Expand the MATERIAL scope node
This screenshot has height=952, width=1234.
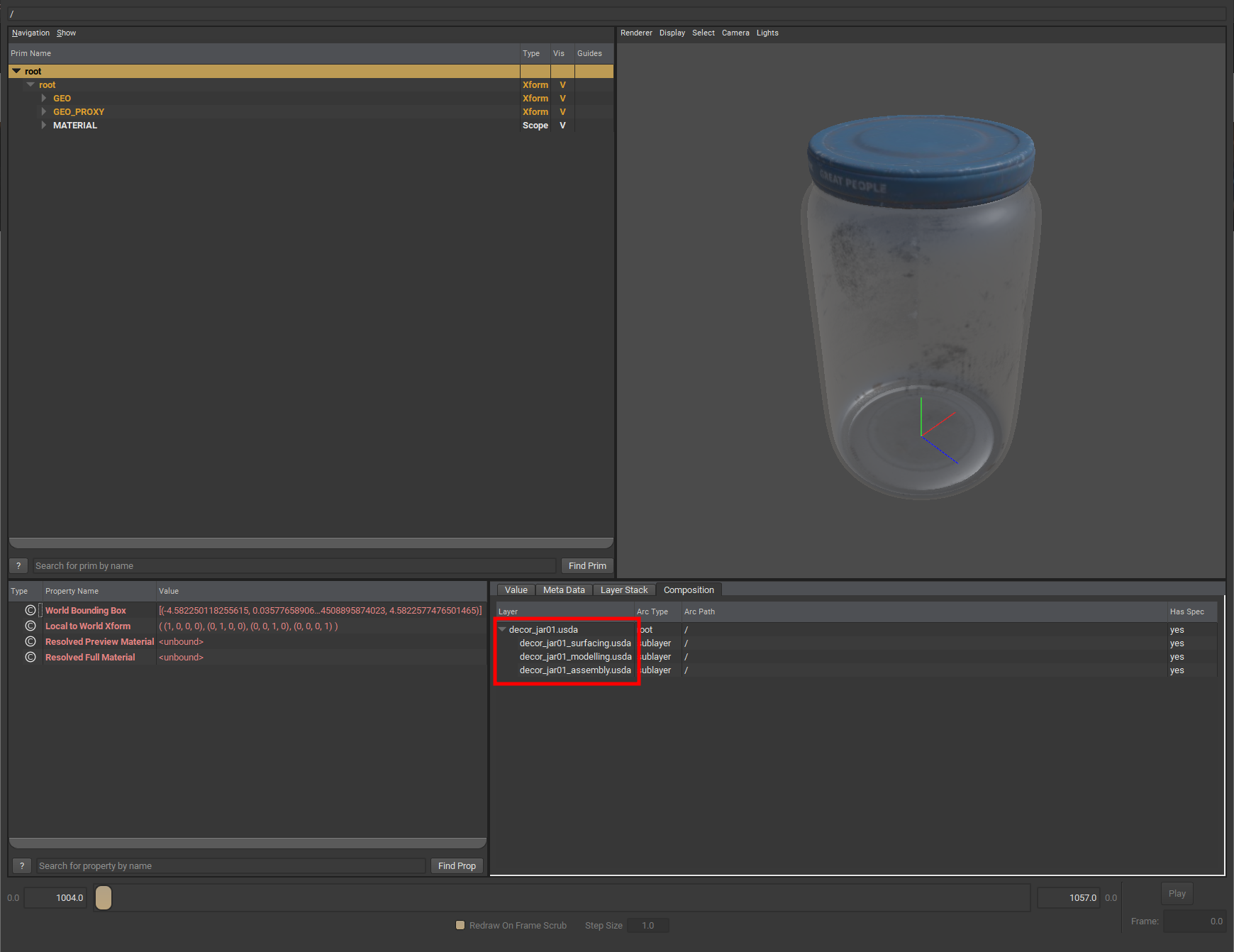click(x=44, y=126)
